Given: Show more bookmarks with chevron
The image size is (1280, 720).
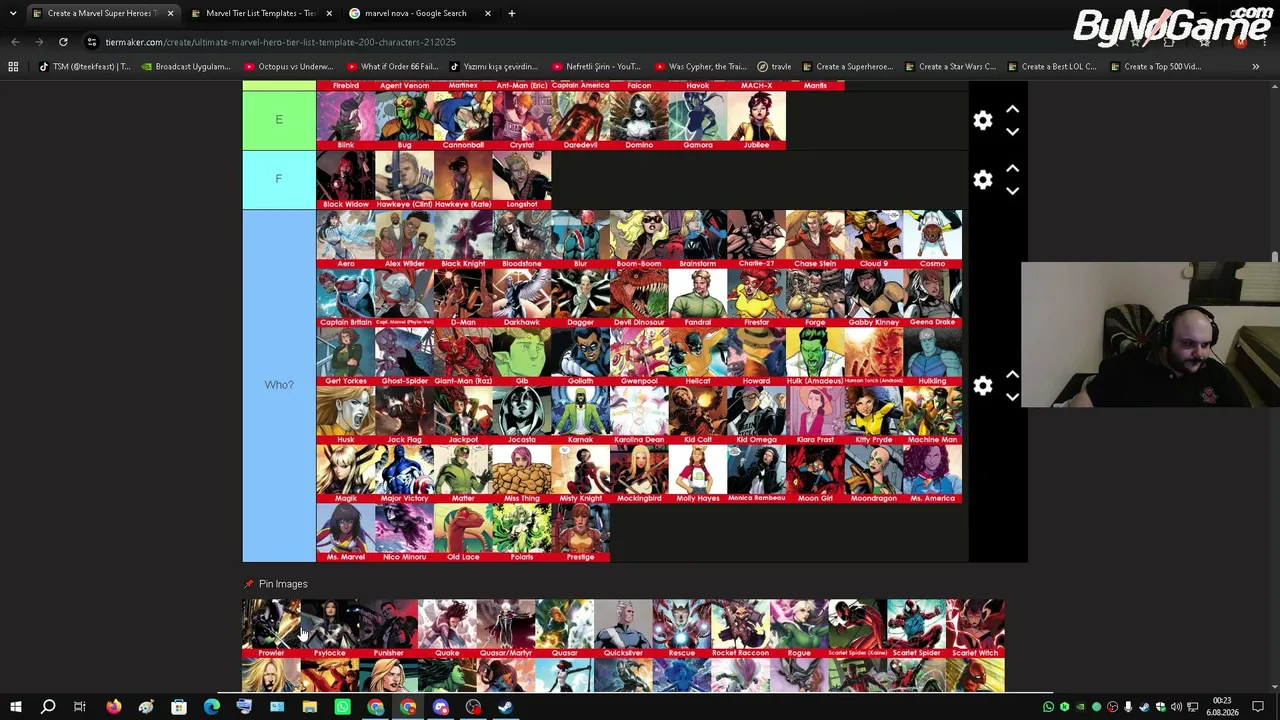Looking at the screenshot, I should coord(1255,67).
